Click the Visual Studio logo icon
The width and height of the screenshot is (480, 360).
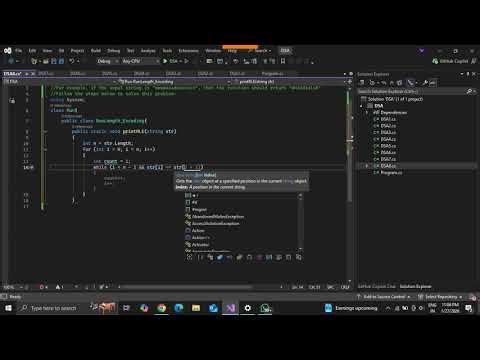(x=7, y=51)
